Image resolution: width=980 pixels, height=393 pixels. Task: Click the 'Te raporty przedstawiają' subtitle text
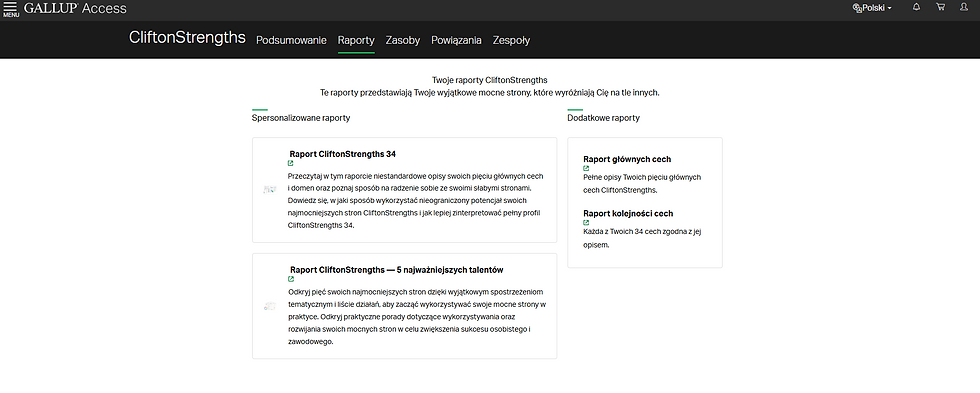(490, 92)
